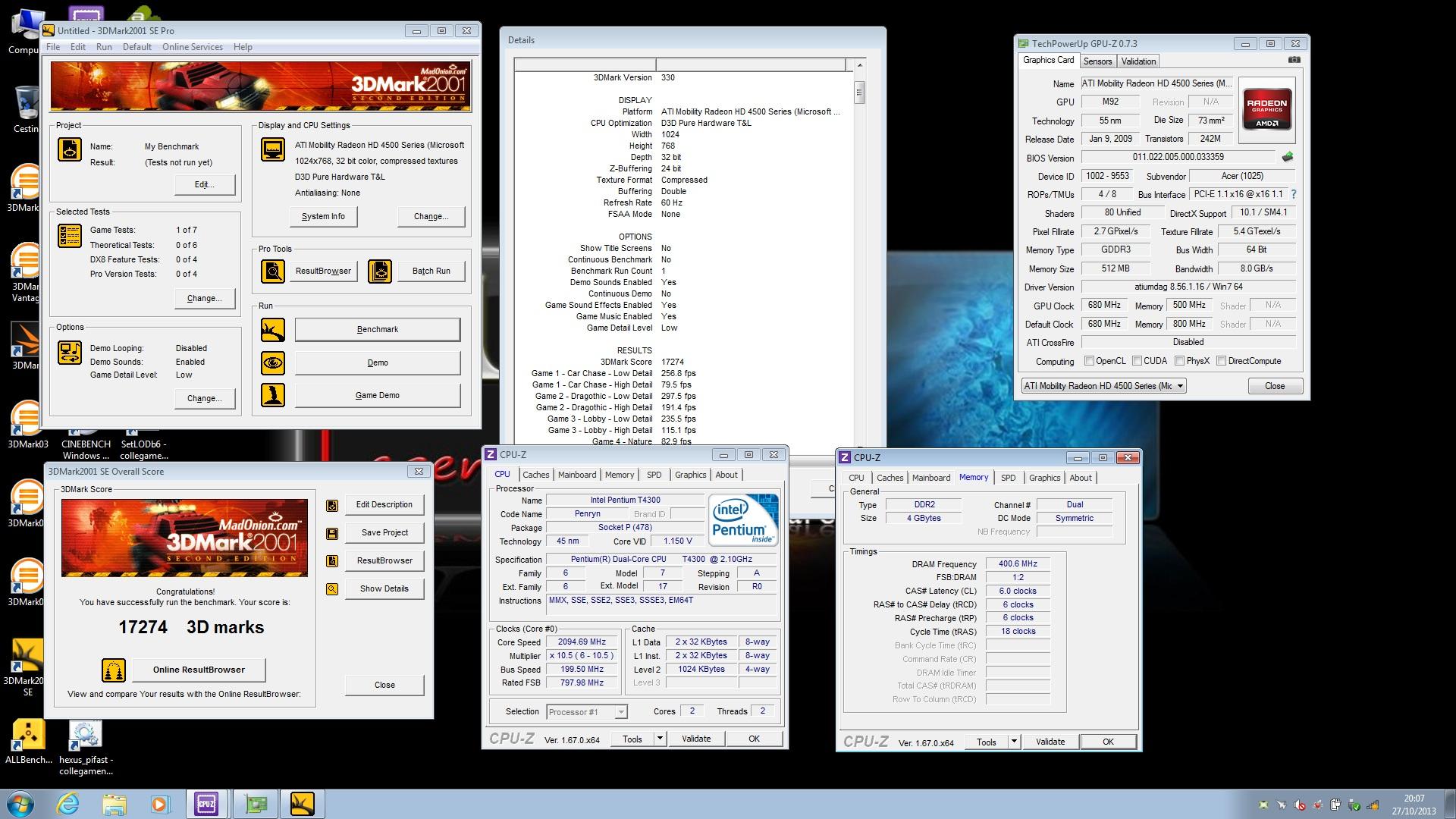Click the Project icon in 3DMark2001

tap(70, 149)
